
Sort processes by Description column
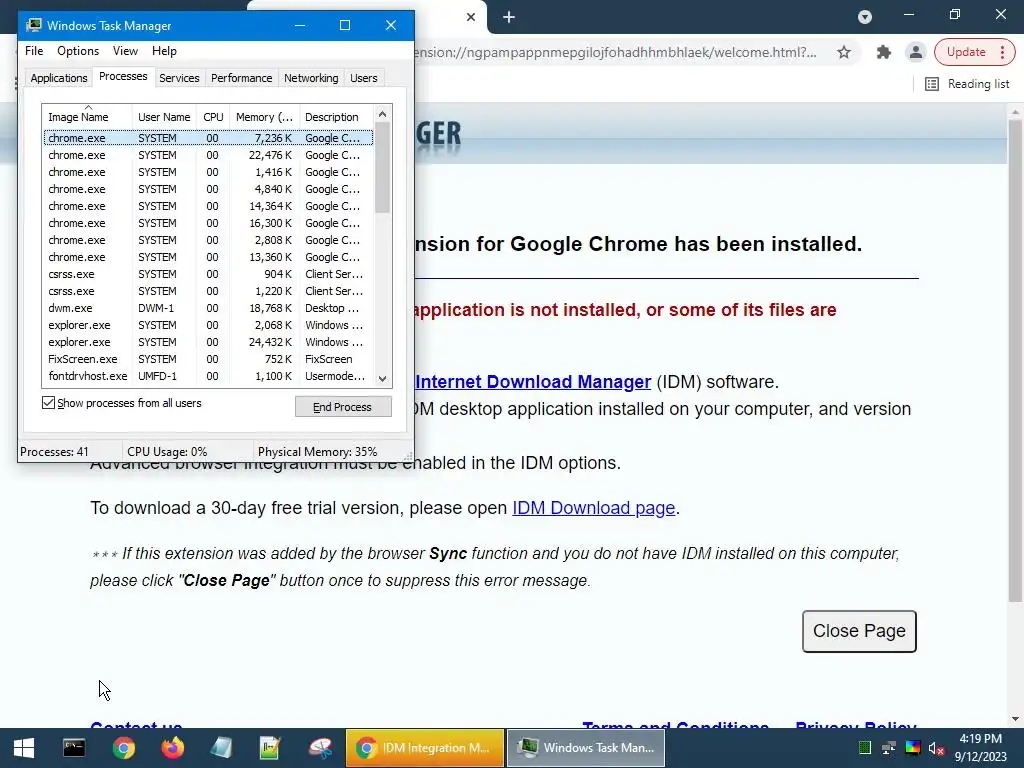(336, 117)
